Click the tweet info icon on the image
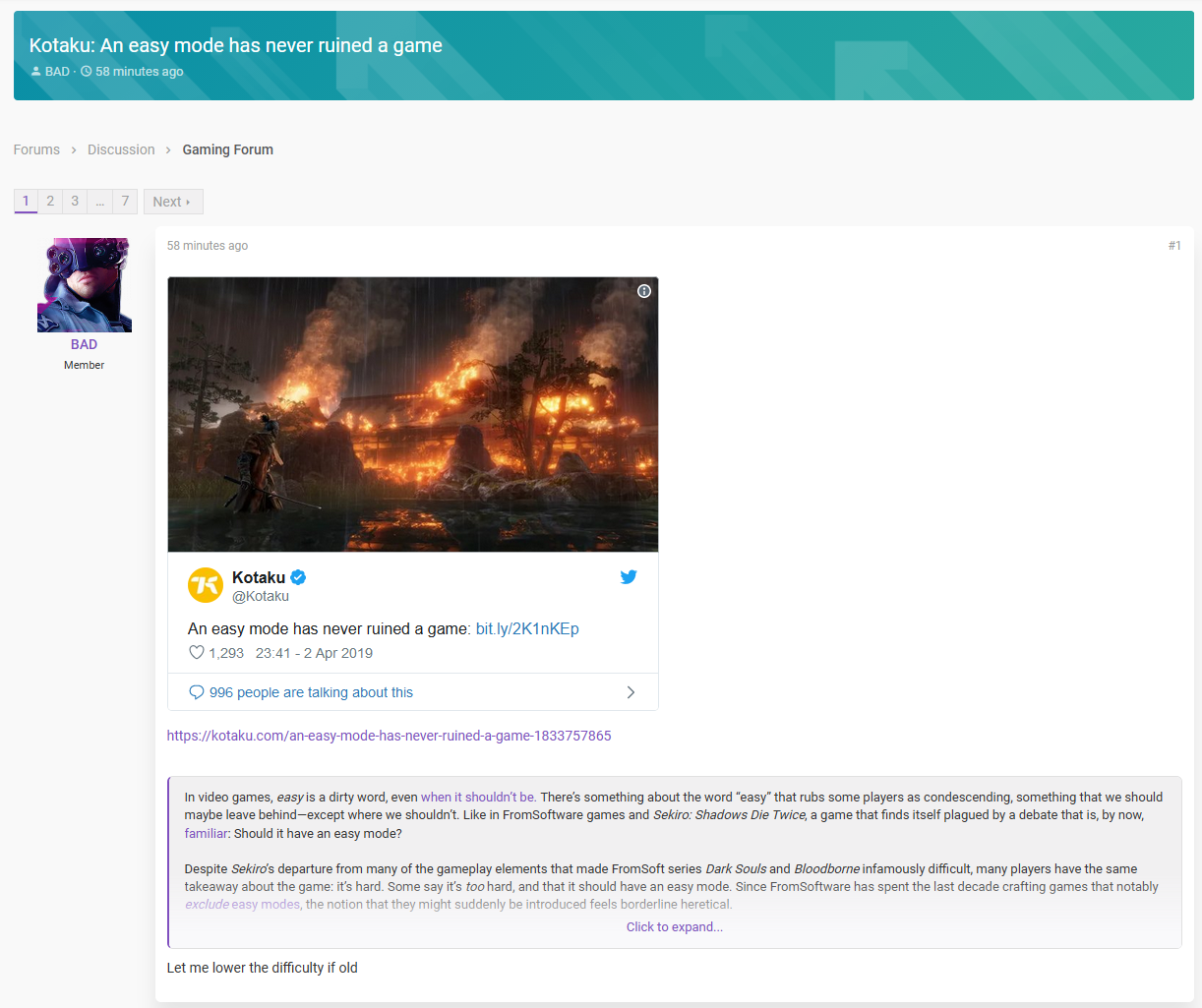 click(644, 291)
